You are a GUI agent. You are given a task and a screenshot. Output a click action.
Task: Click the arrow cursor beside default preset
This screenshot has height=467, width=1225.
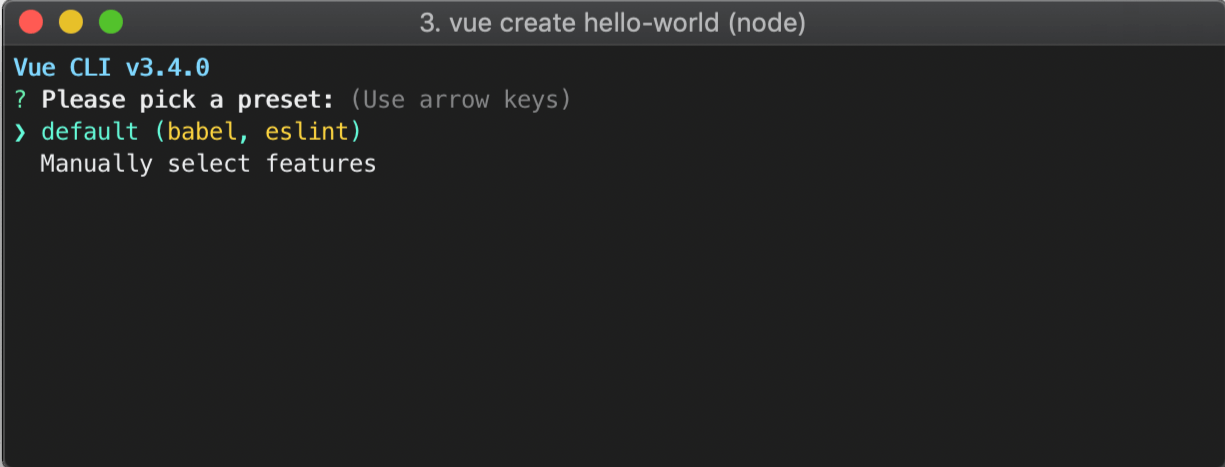[x=20, y=132]
